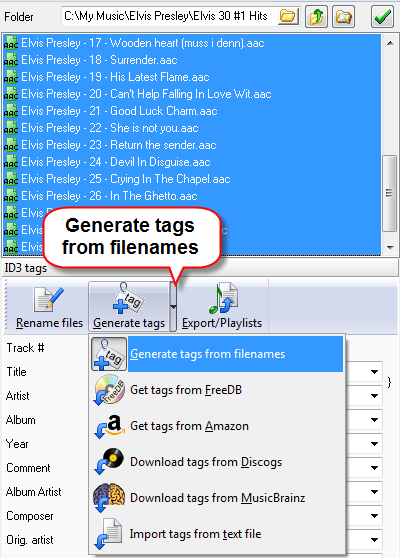Choose Generate tags from filenames menu item
Image resolution: width=400 pixels, height=558 pixels.
click(x=217, y=354)
